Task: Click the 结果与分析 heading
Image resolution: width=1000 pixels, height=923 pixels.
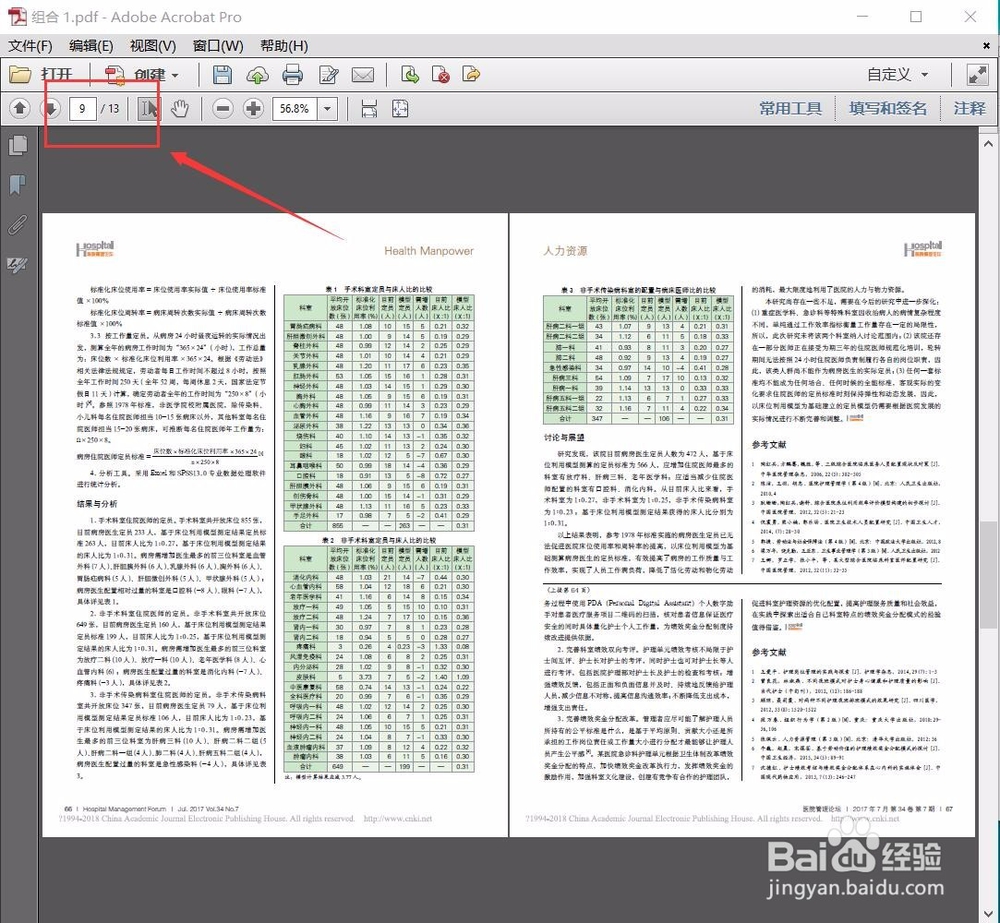Action: [97, 504]
